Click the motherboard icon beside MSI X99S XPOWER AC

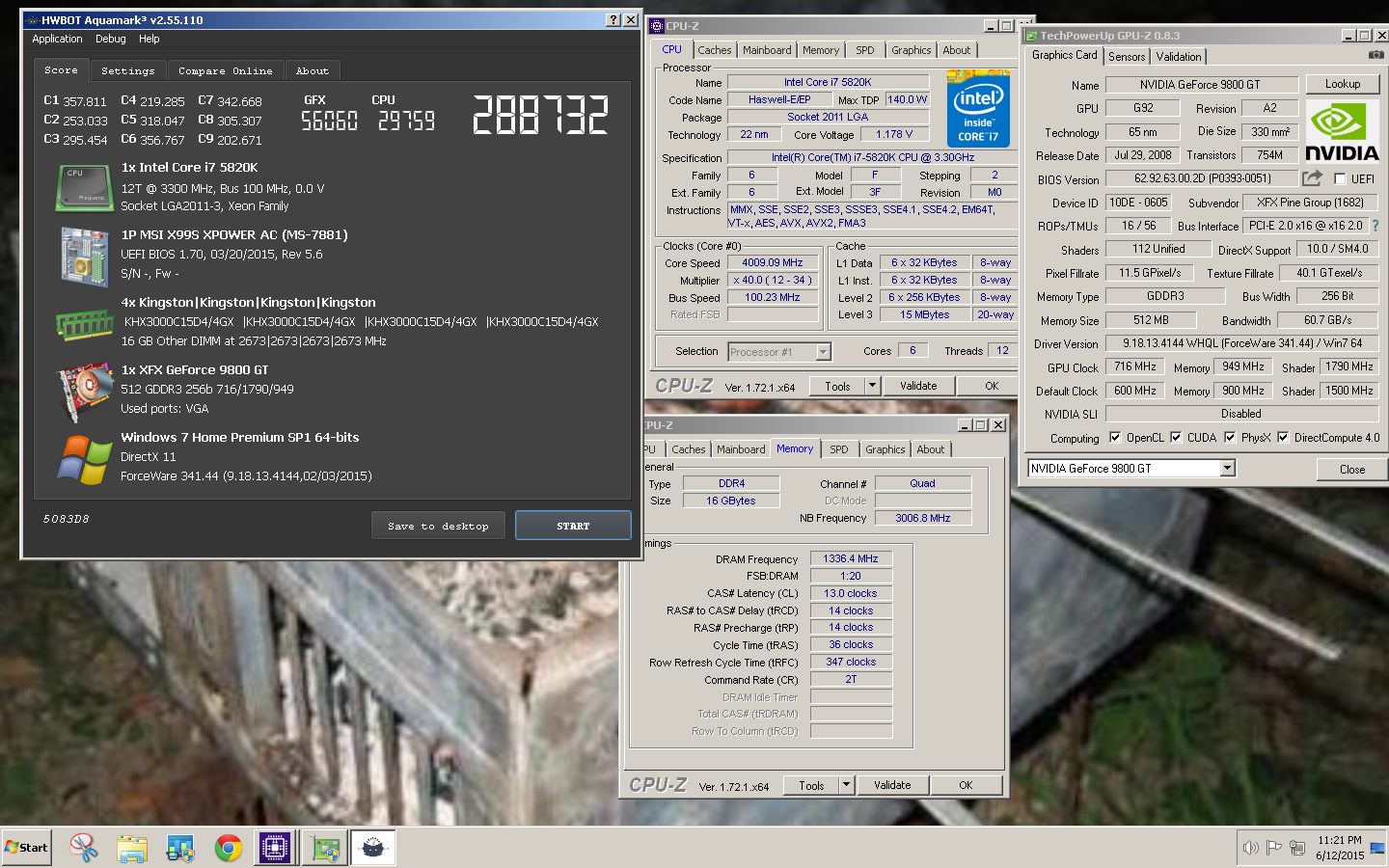coord(84,256)
